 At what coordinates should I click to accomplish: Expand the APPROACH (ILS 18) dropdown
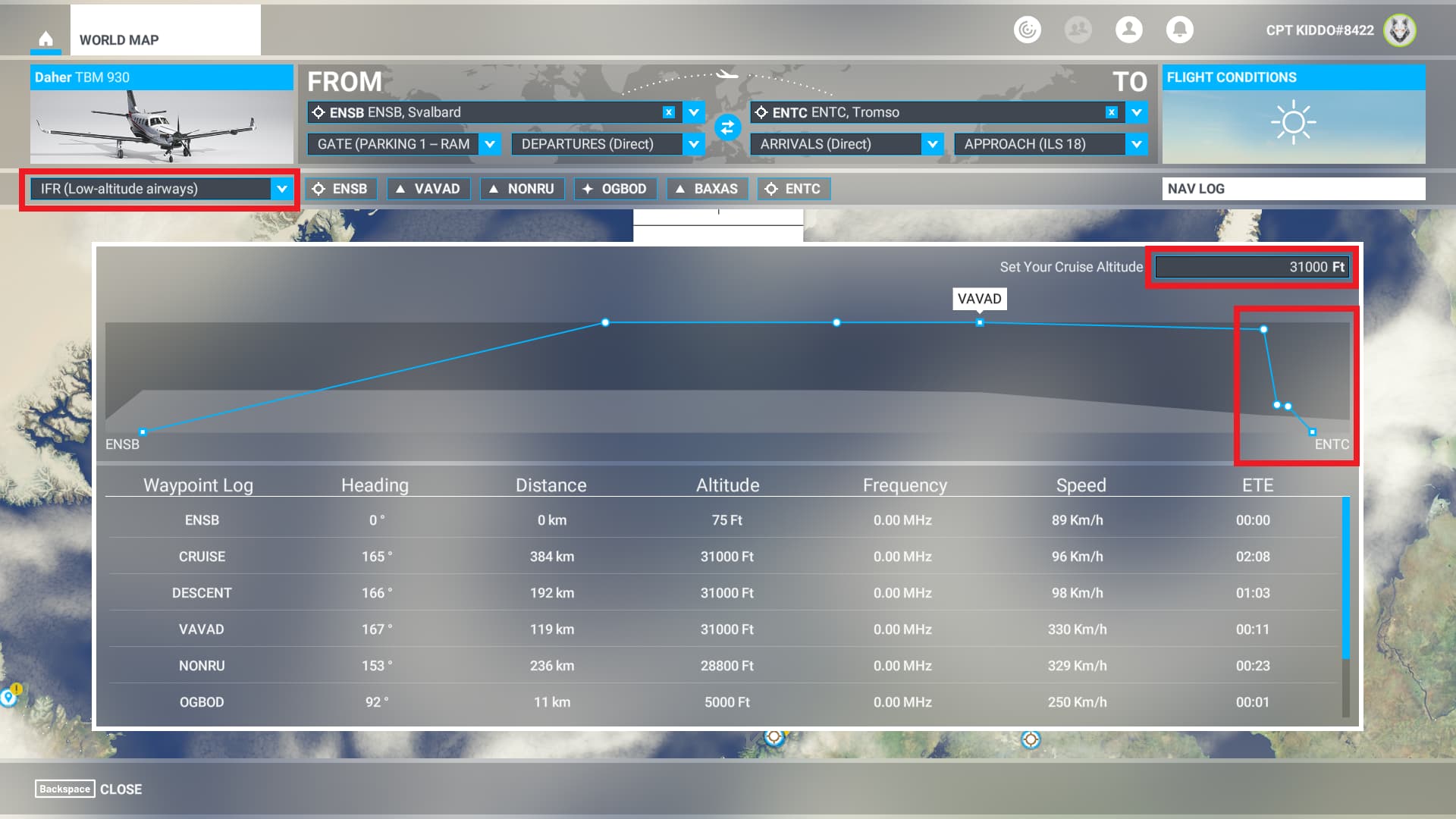(x=1136, y=144)
